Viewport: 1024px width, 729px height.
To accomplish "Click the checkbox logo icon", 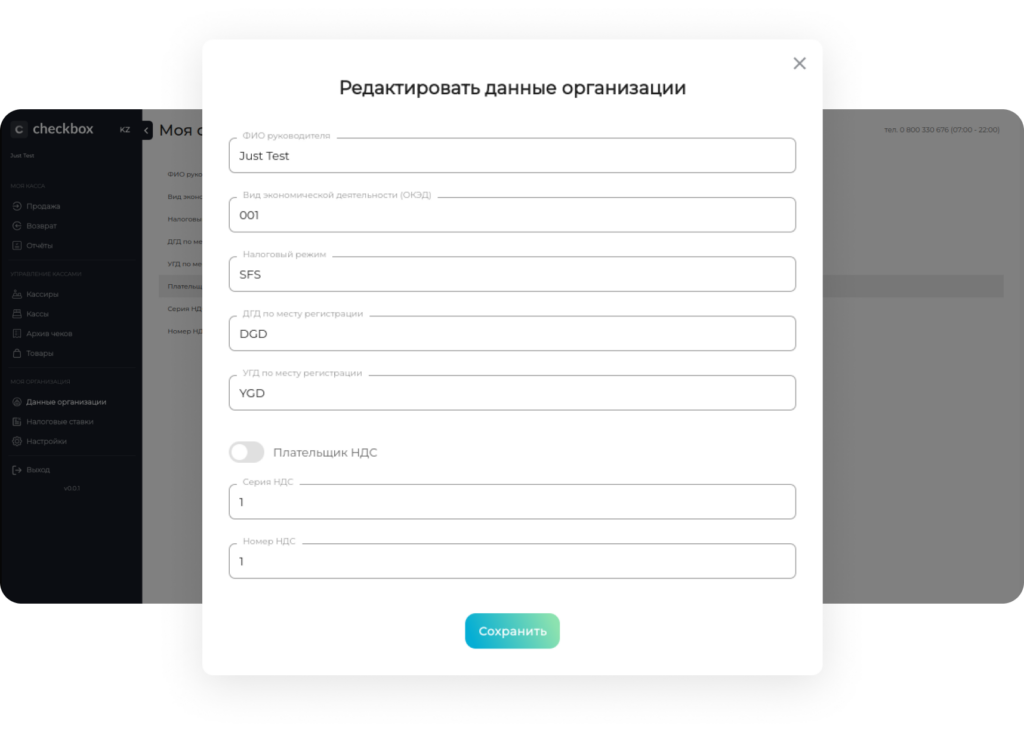I will 18,129.
